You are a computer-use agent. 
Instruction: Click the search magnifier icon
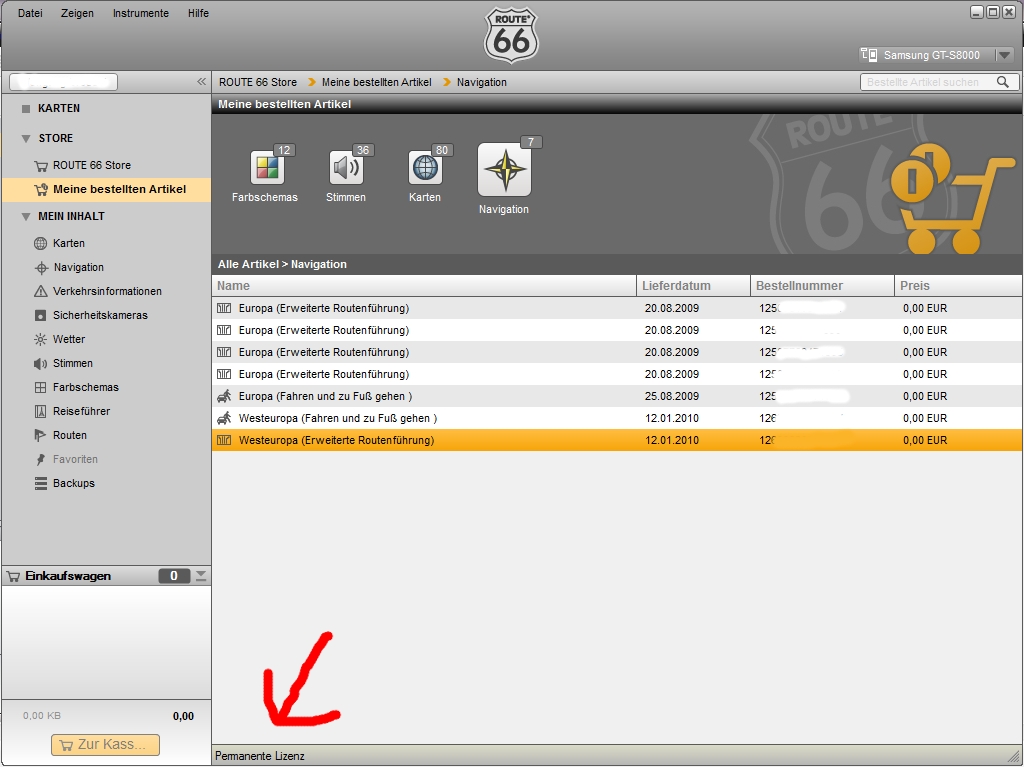(1002, 82)
